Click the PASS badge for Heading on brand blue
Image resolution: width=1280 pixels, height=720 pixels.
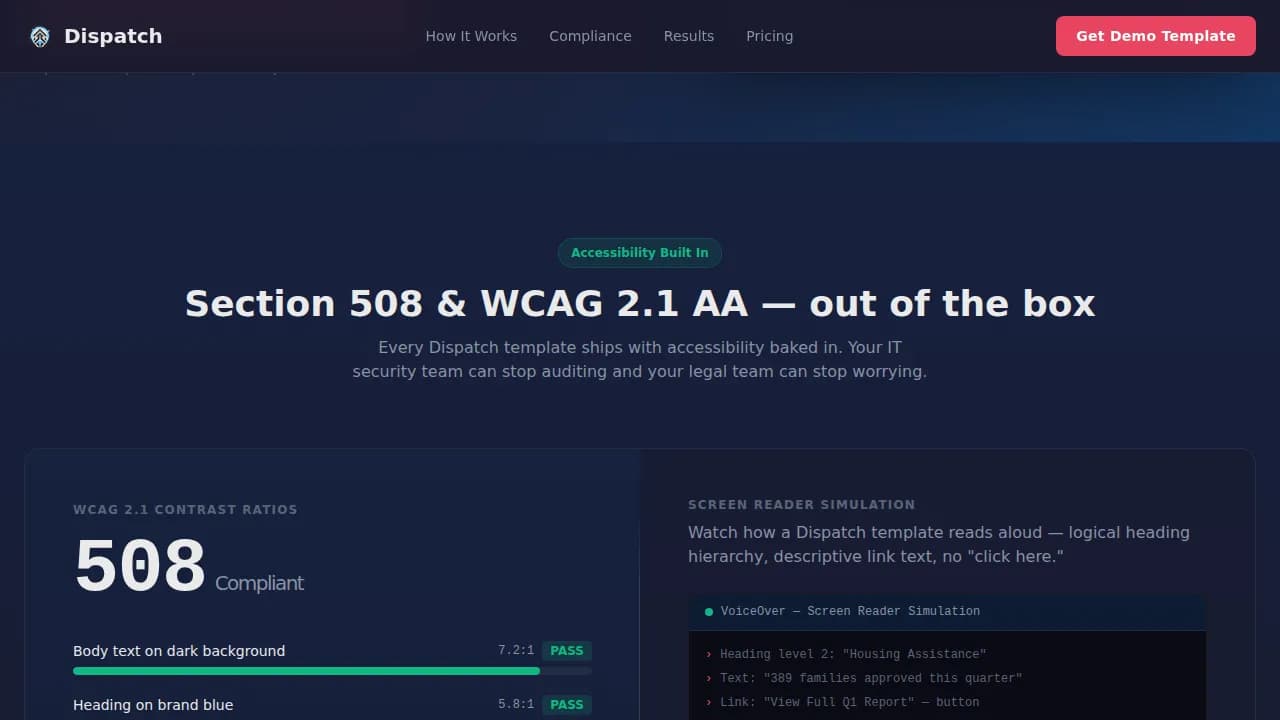[567, 705]
